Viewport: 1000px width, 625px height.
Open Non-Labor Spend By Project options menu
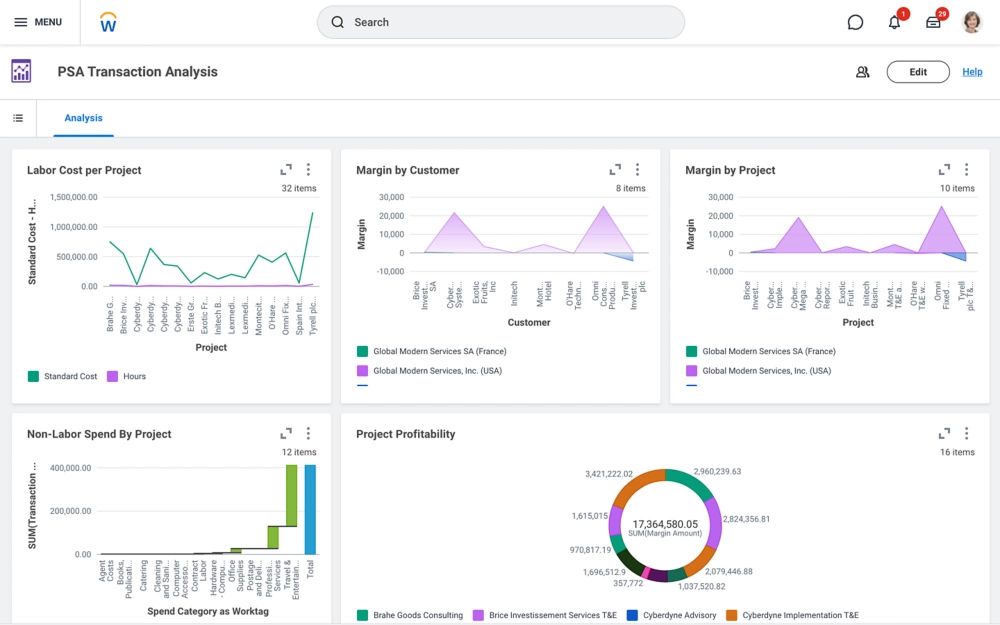(x=308, y=434)
